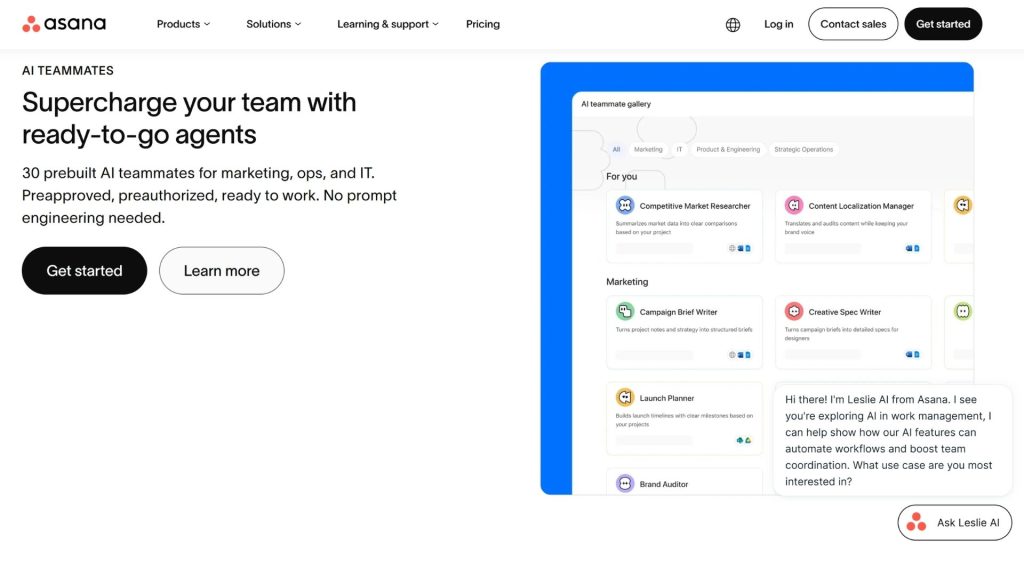Click Get started in the header
This screenshot has height=576, width=1024.
coord(943,24)
